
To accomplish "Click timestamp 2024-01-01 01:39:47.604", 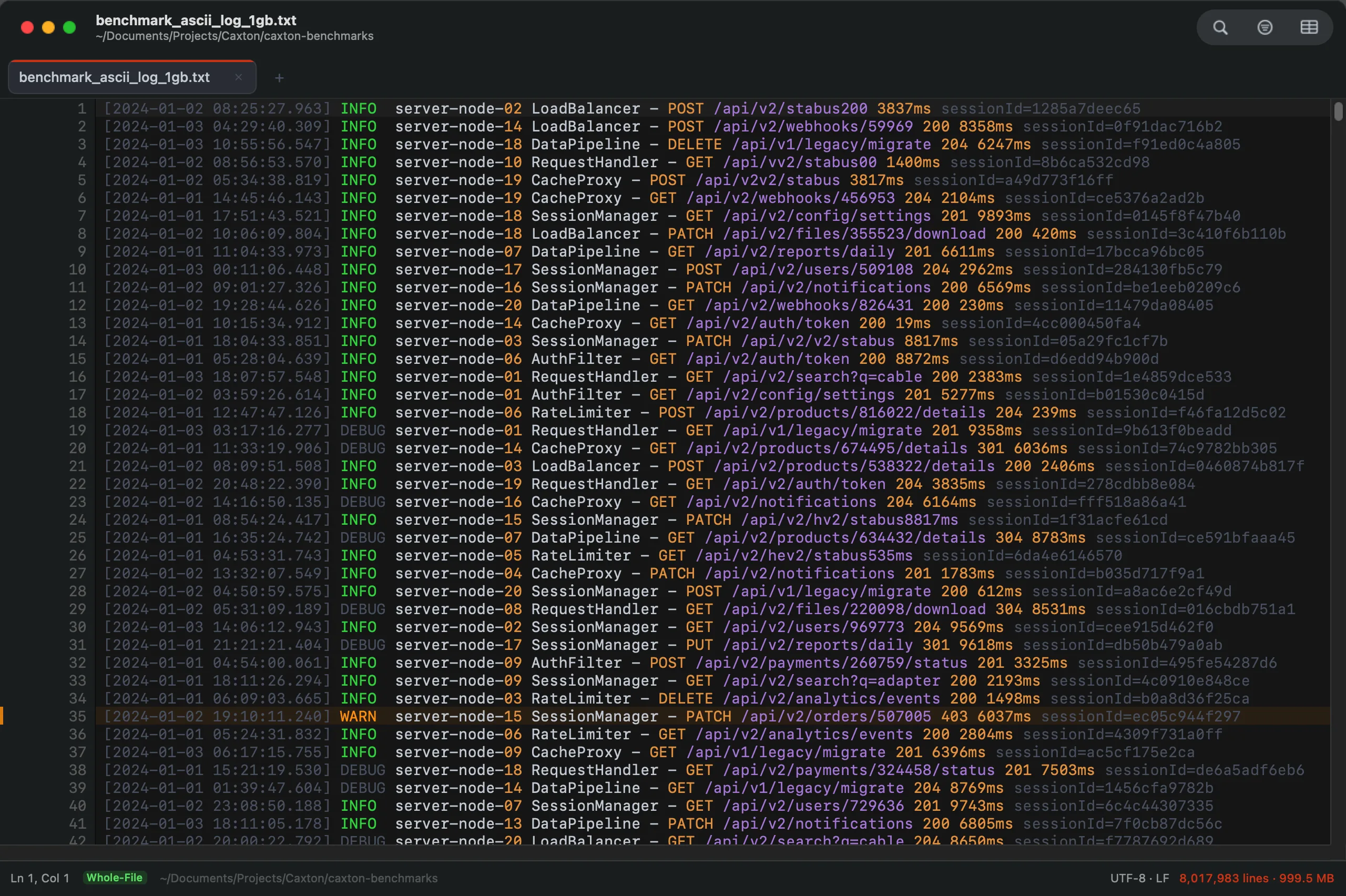I will pyautogui.click(x=217, y=788).
